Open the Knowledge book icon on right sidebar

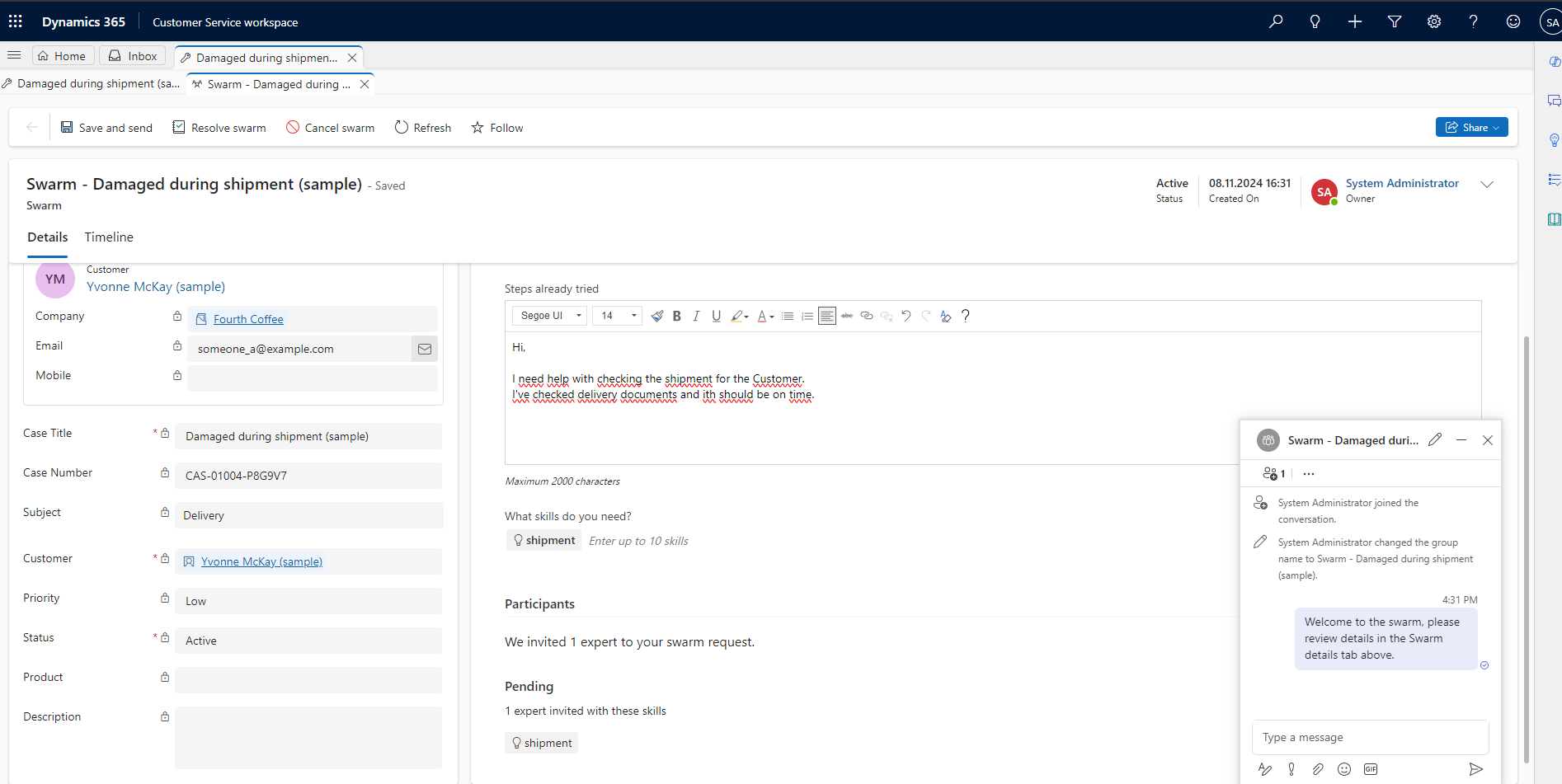point(1554,219)
